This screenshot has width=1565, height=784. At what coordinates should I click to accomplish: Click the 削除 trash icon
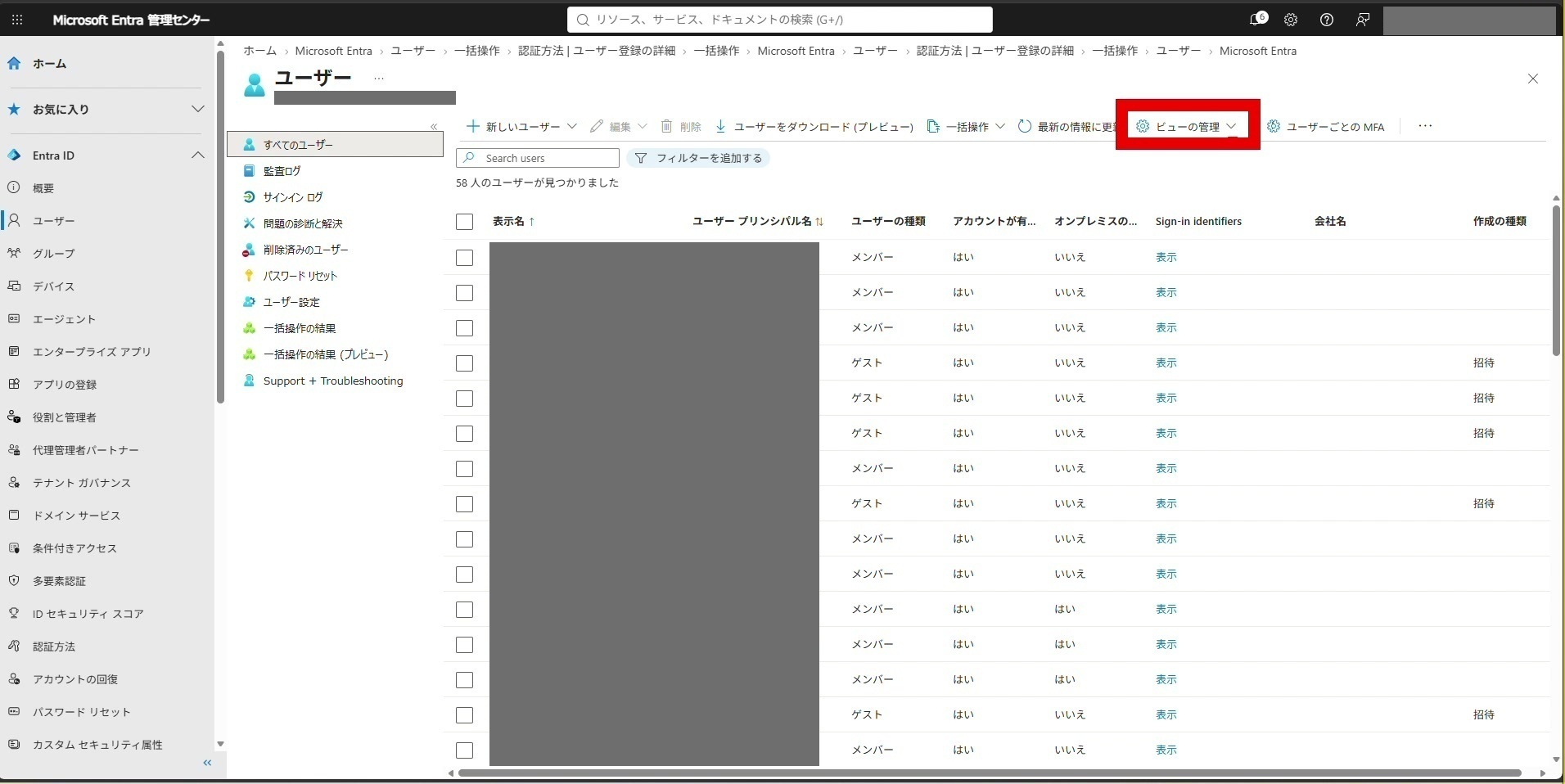666,126
